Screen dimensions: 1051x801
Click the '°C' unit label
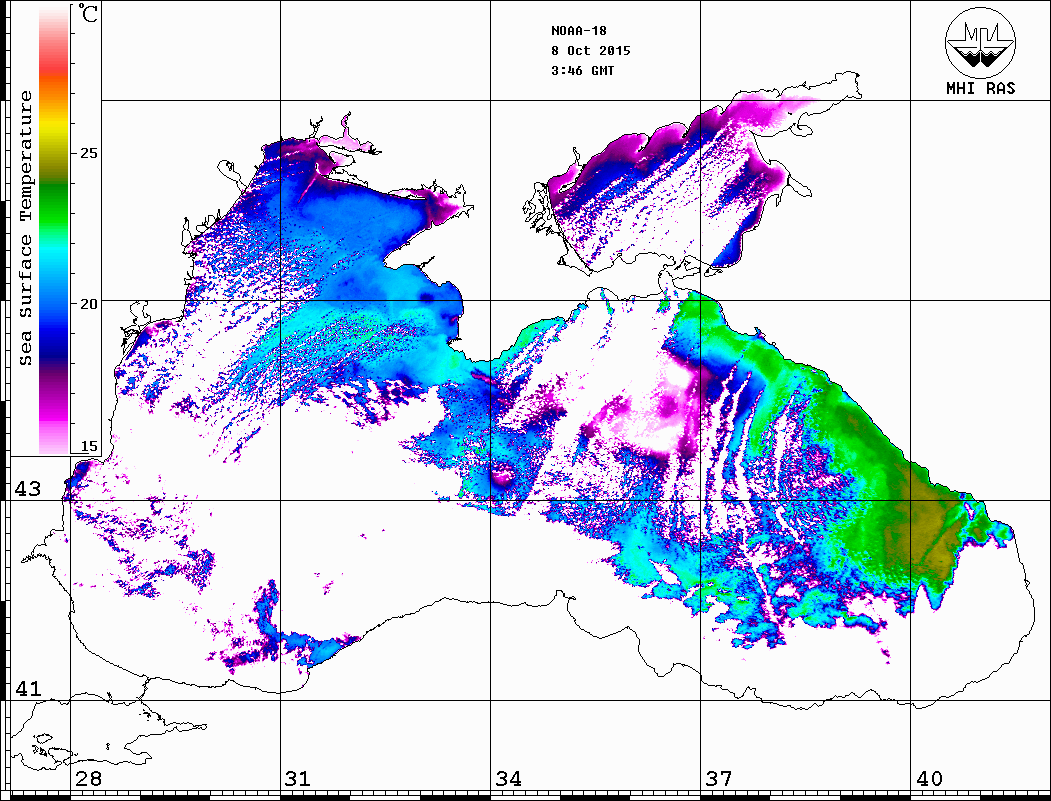(x=88, y=13)
